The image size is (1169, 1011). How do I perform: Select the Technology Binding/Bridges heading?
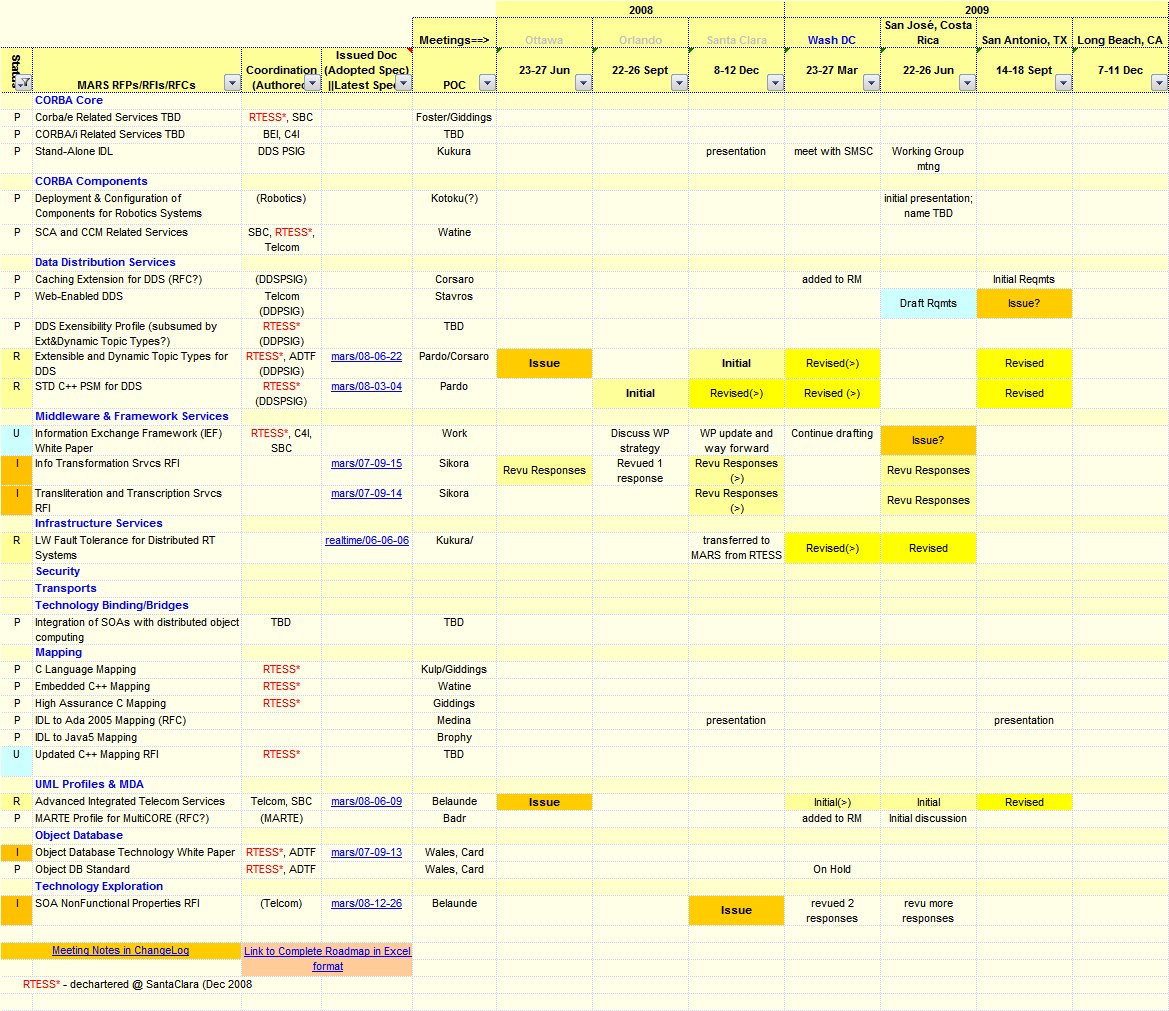(x=112, y=605)
